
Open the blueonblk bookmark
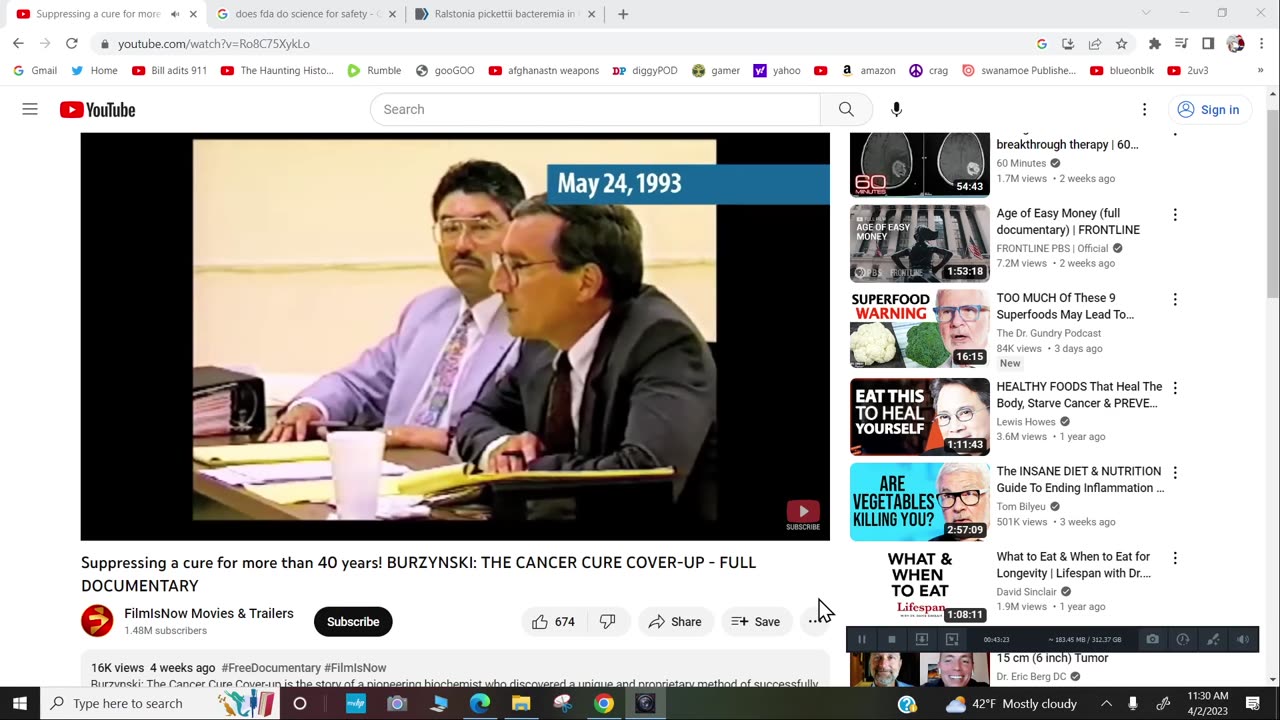[1122, 70]
